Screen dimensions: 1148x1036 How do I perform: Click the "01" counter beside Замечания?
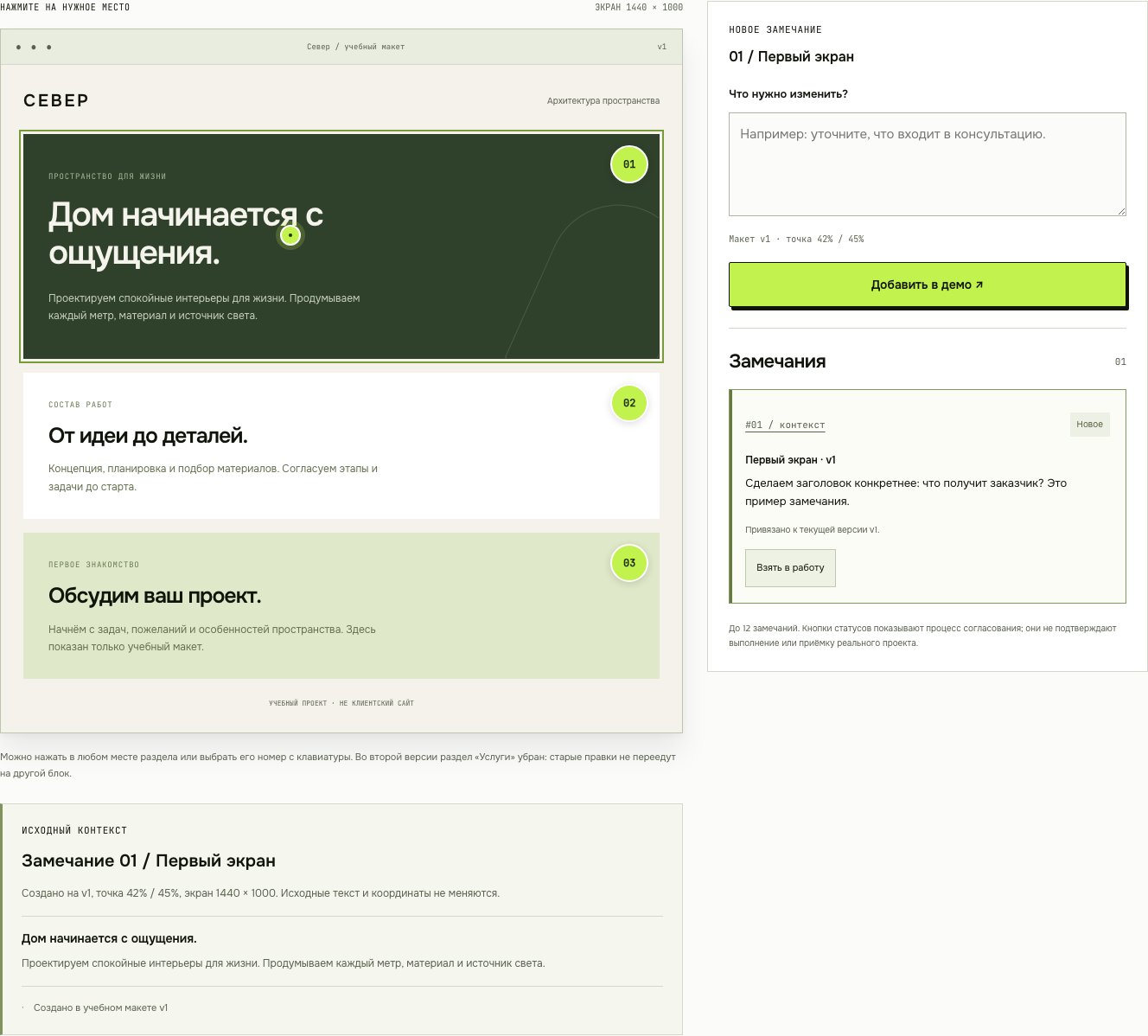tap(1120, 361)
